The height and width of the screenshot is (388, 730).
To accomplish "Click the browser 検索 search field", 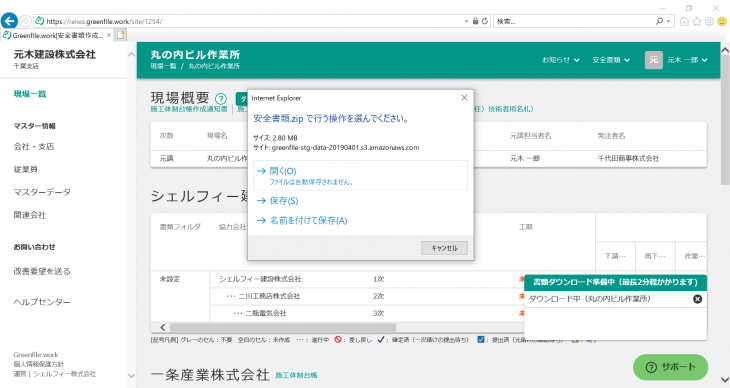I will [574, 21].
